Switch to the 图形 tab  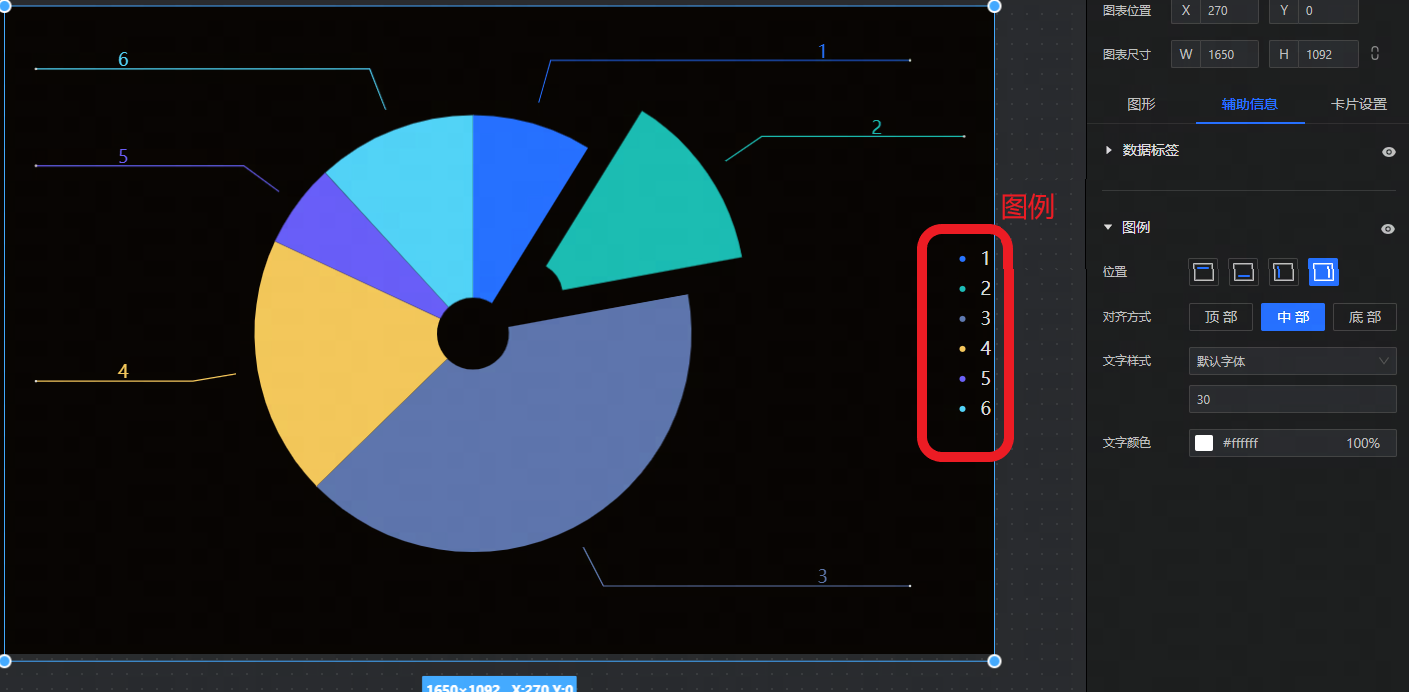tap(1141, 104)
